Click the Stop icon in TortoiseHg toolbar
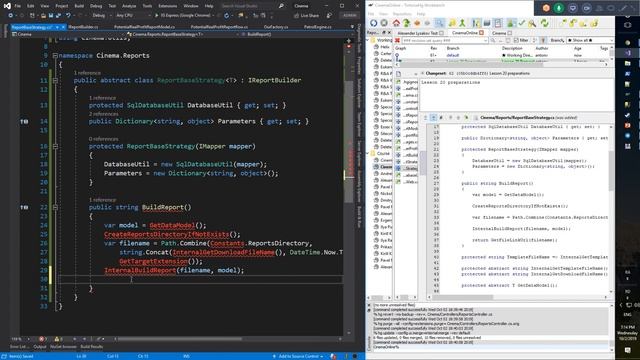 click(x=384, y=23)
